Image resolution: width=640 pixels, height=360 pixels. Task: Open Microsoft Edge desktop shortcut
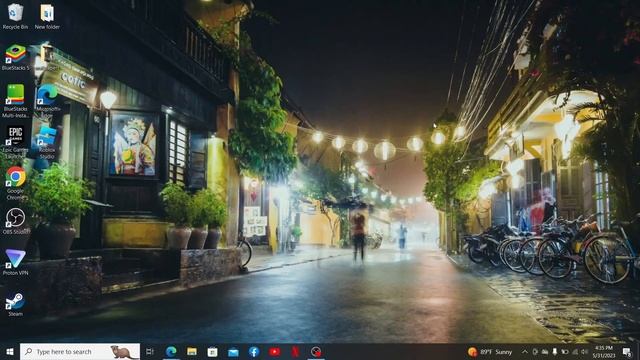tap(47, 101)
